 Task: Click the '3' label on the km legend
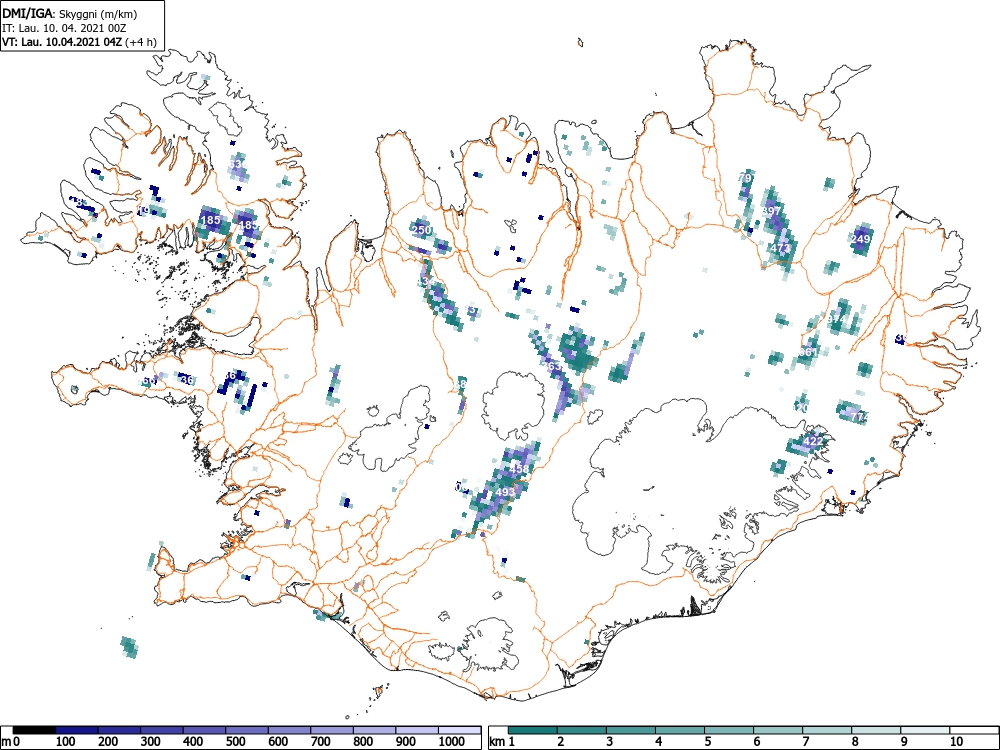[x=610, y=742]
